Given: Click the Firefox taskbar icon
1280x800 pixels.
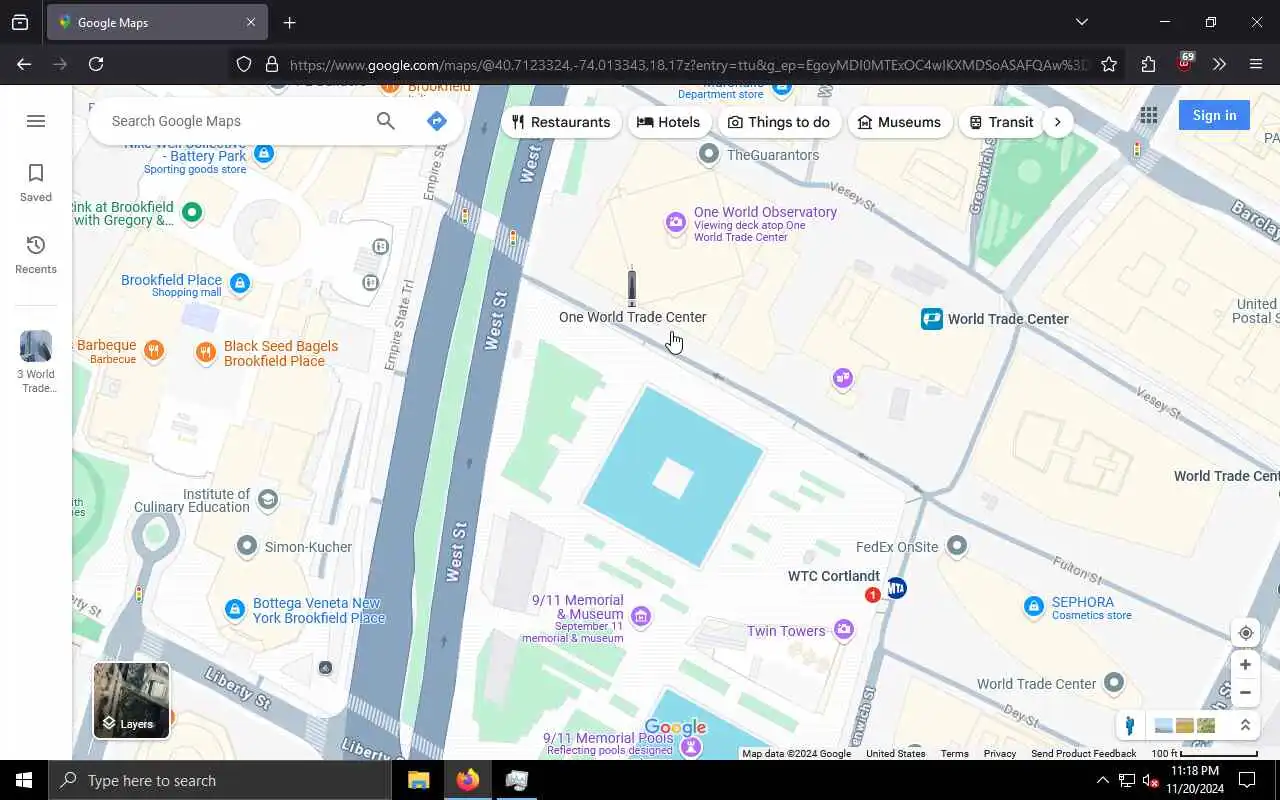Looking at the screenshot, I should (467, 780).
